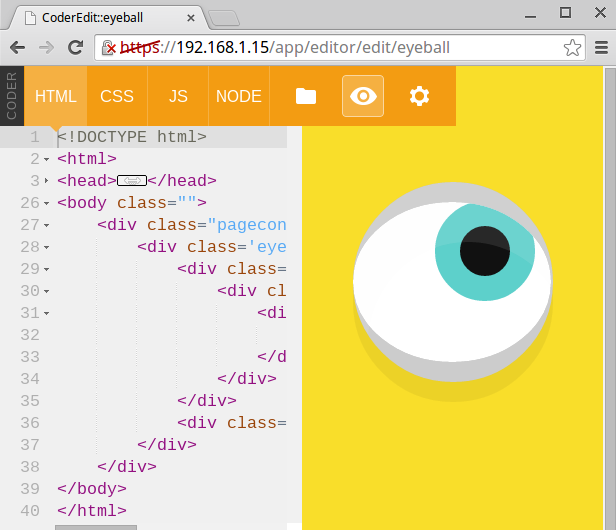
Task: Collapse the fold arrow on line 2
Action: point(47,159)
